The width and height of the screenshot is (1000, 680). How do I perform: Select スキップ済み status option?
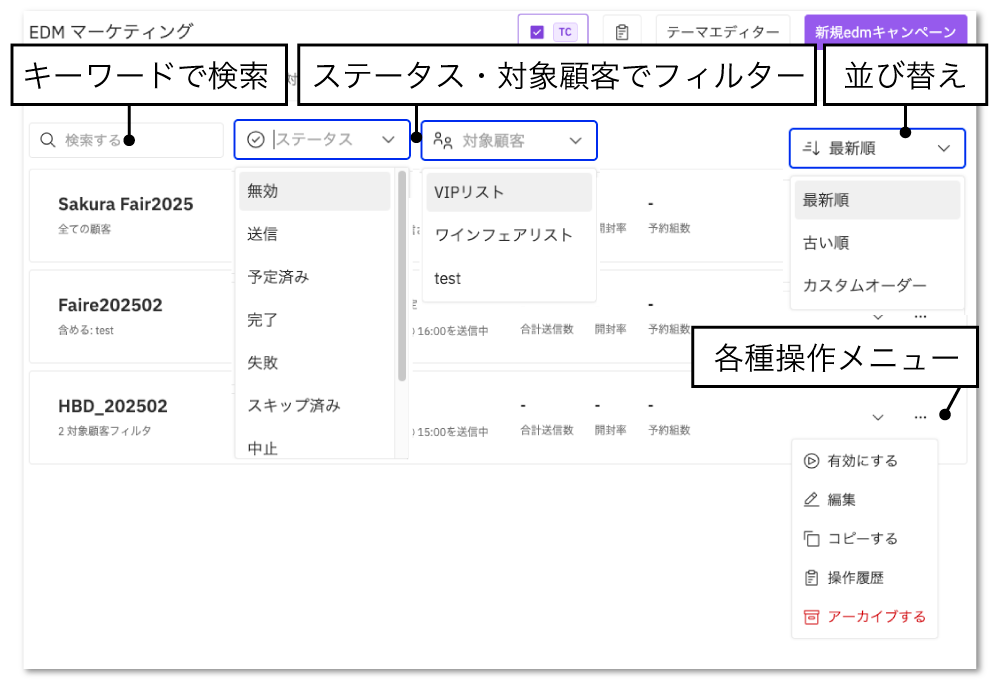click(314, 404)
